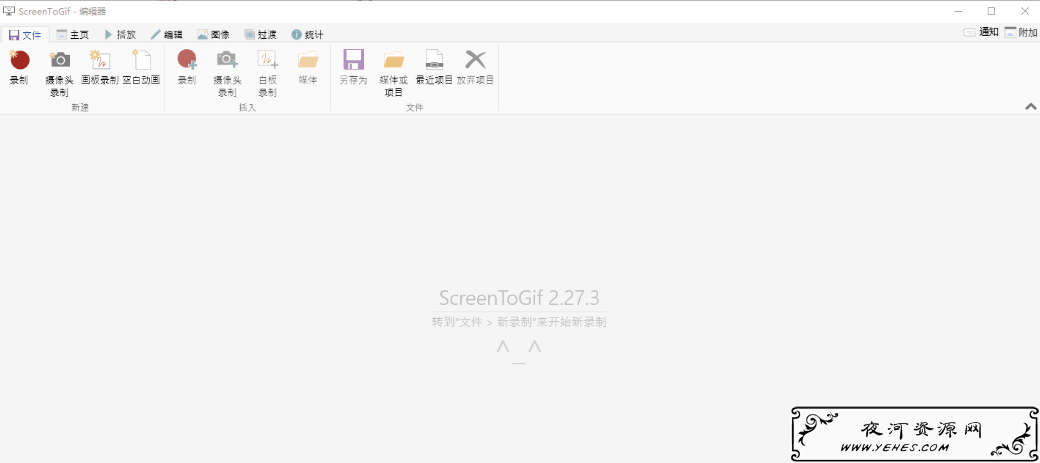
Task: Click the ScreenToGif app icon in title bar
Action: click(9, 11)
